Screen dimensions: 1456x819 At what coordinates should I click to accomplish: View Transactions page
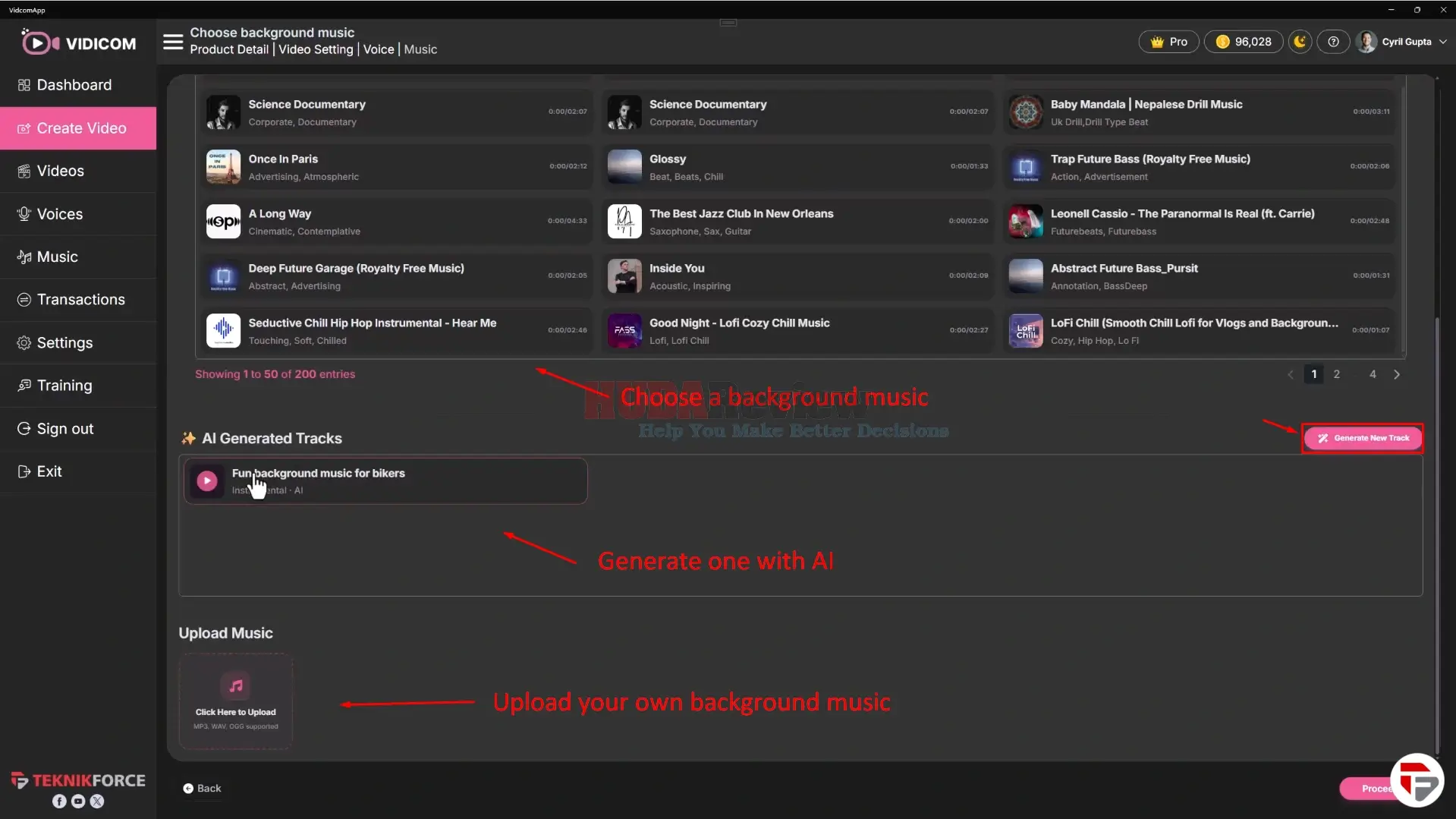tap(78, 300)
